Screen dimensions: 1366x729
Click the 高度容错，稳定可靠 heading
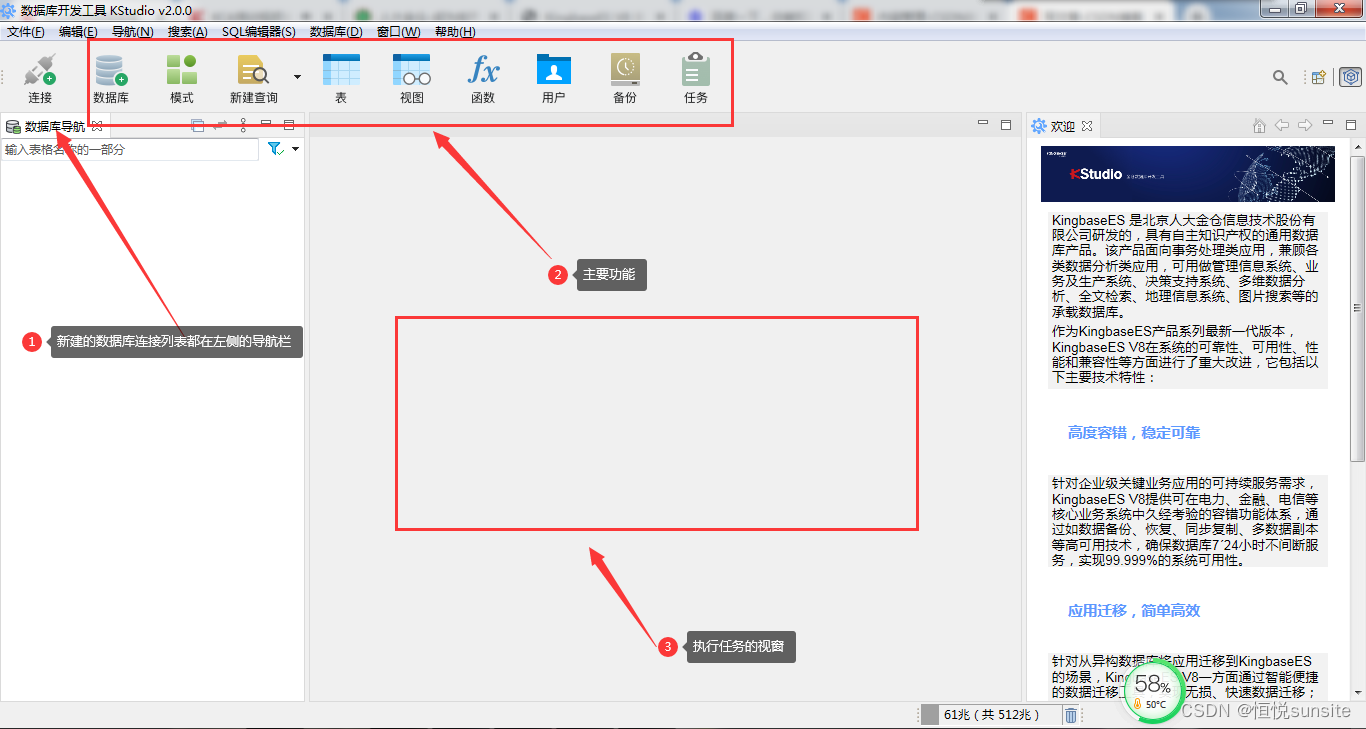point(1134,433)
